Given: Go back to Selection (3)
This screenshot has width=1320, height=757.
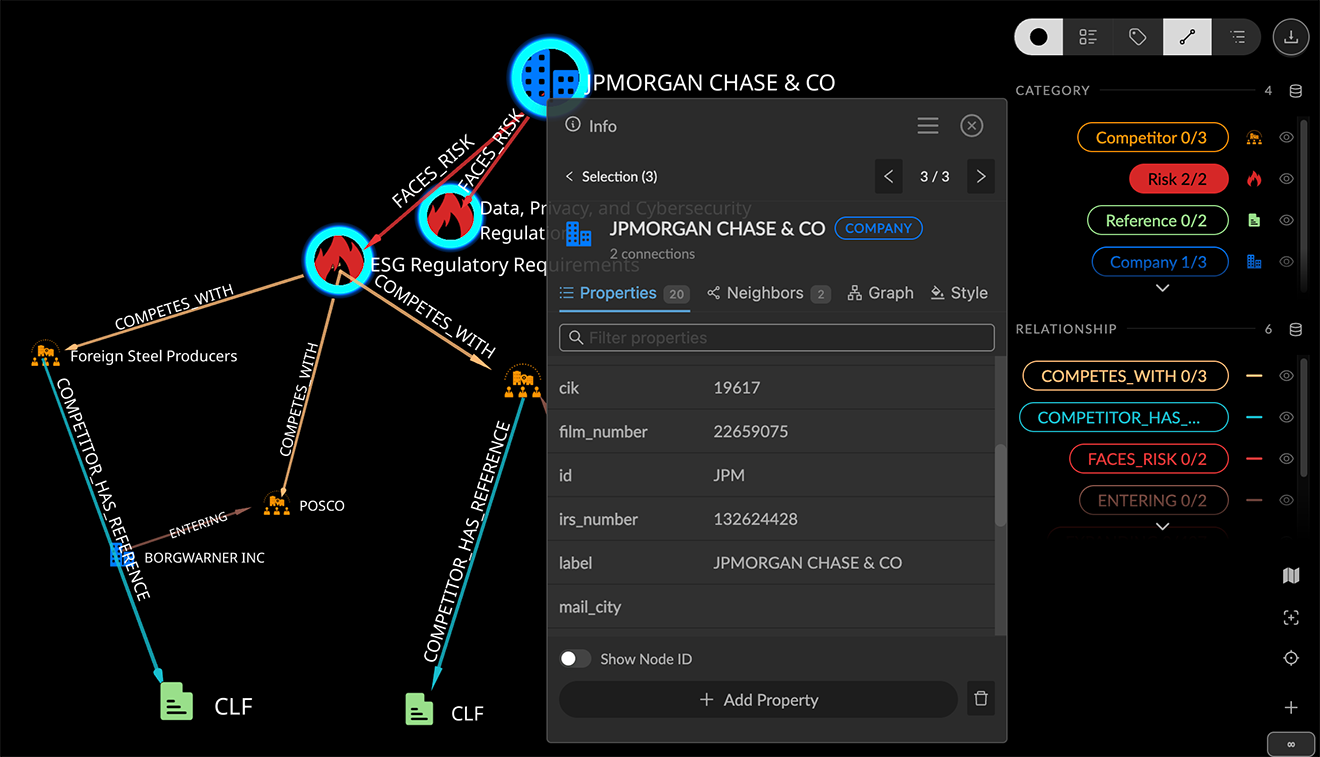Looking at the screenshot, I should [x=611, y=177].
